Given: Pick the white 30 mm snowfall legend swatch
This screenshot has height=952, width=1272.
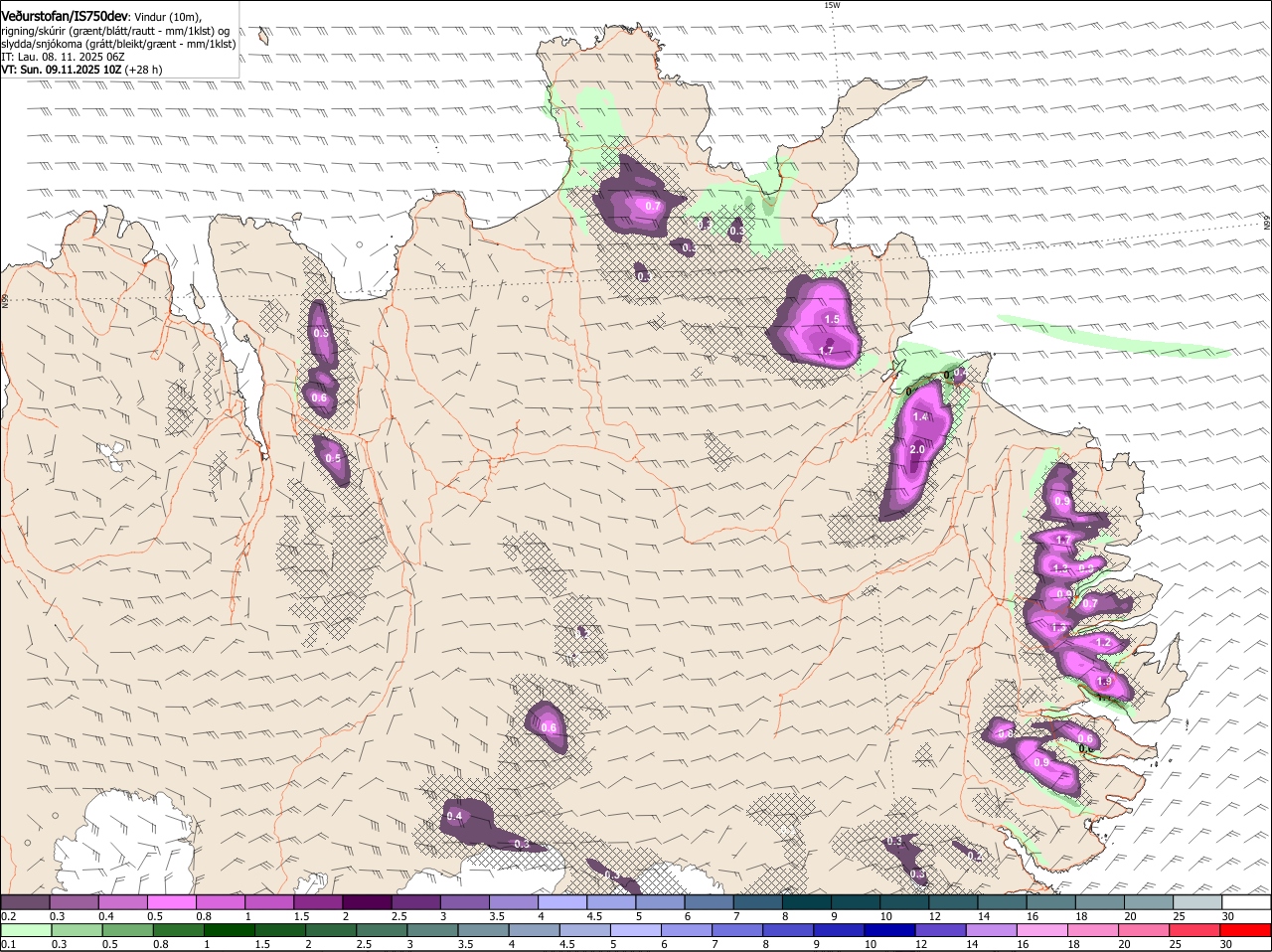Looking at the screenshot, I should point(1246,902).
